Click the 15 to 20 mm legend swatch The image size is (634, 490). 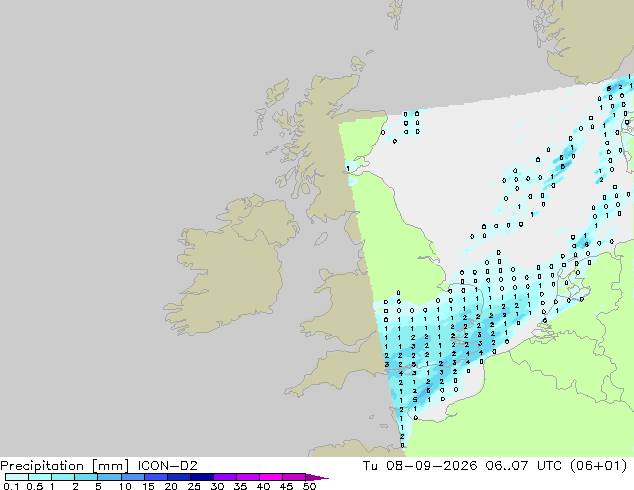point(156,477)
